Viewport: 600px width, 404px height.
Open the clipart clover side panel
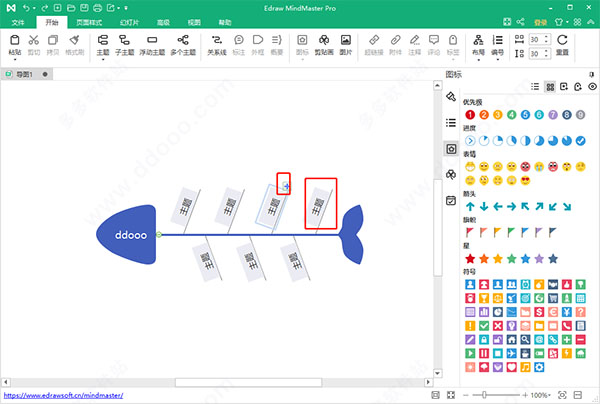(x=451, y=175)
